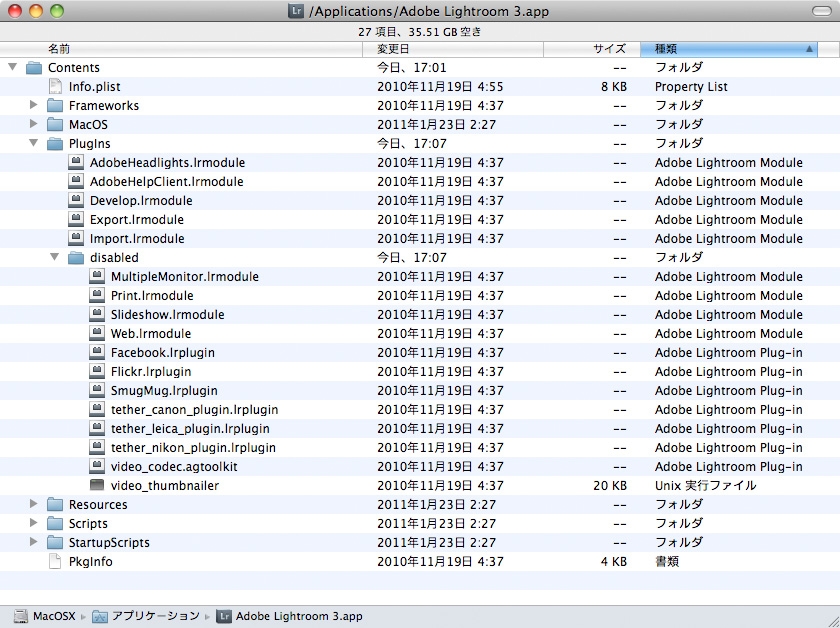Click the Facebook.lrplugin icon

97,353
